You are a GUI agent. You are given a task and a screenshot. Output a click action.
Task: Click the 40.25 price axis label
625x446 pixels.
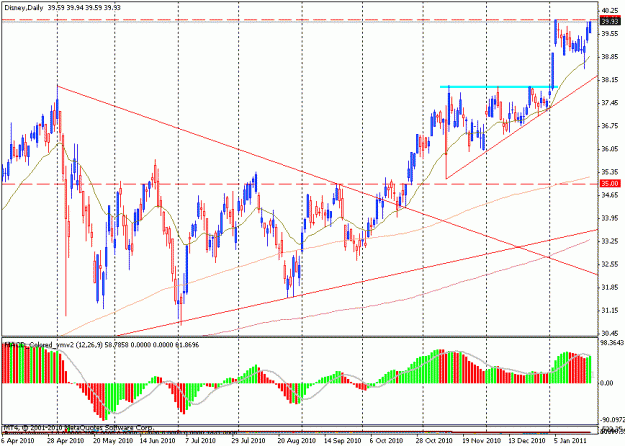tap(610, 11)
